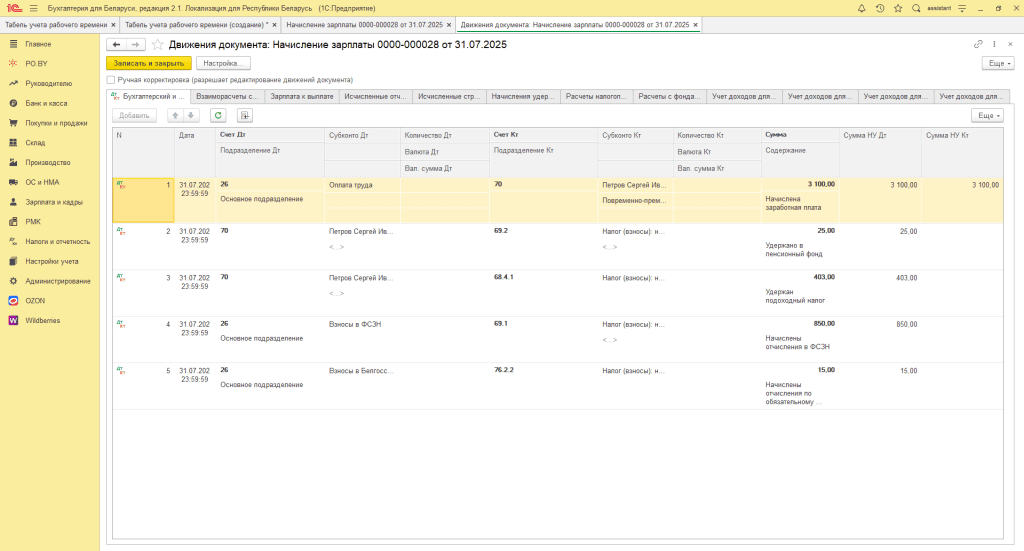Image resolution: width=1024 pixels, height=551 pixels.
Task: Open Налоги и отчетность section
Action: point(57,242)
